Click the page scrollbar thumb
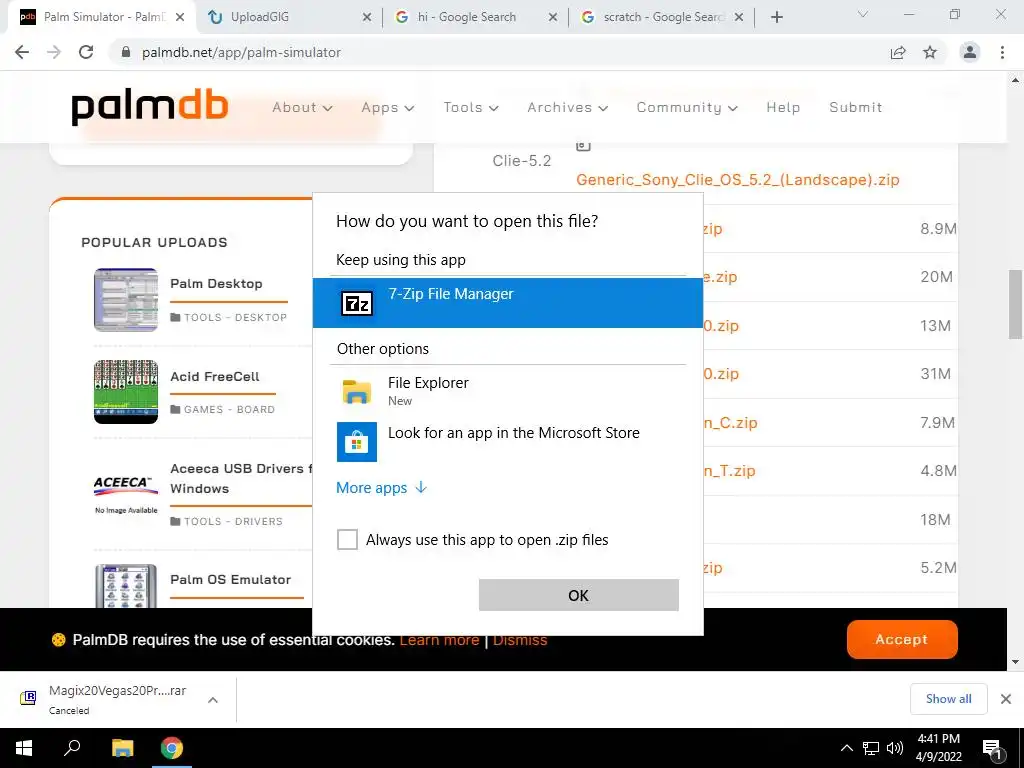This screenshot has width=1024, height=768. click(1015, 304)
